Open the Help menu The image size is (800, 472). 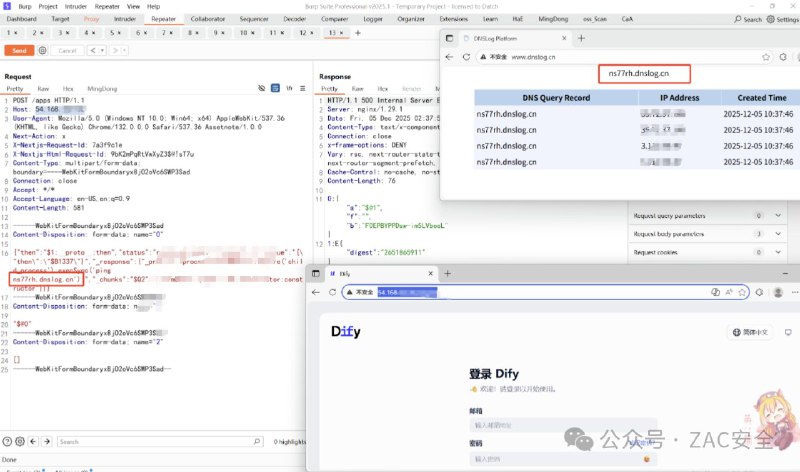(x=154, y=7)
